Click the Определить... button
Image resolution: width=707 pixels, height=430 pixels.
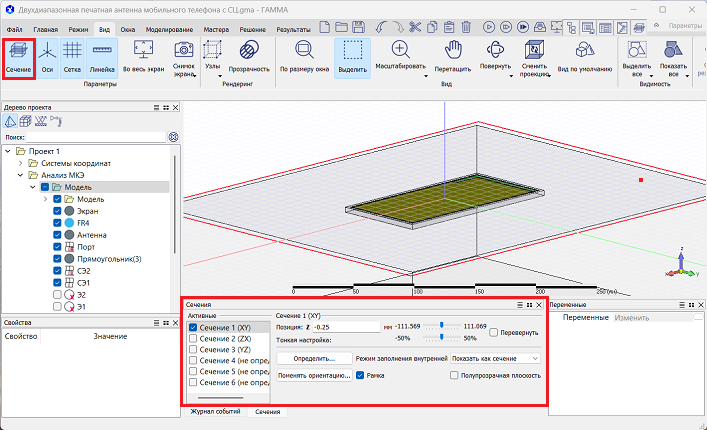pos(313,357)
